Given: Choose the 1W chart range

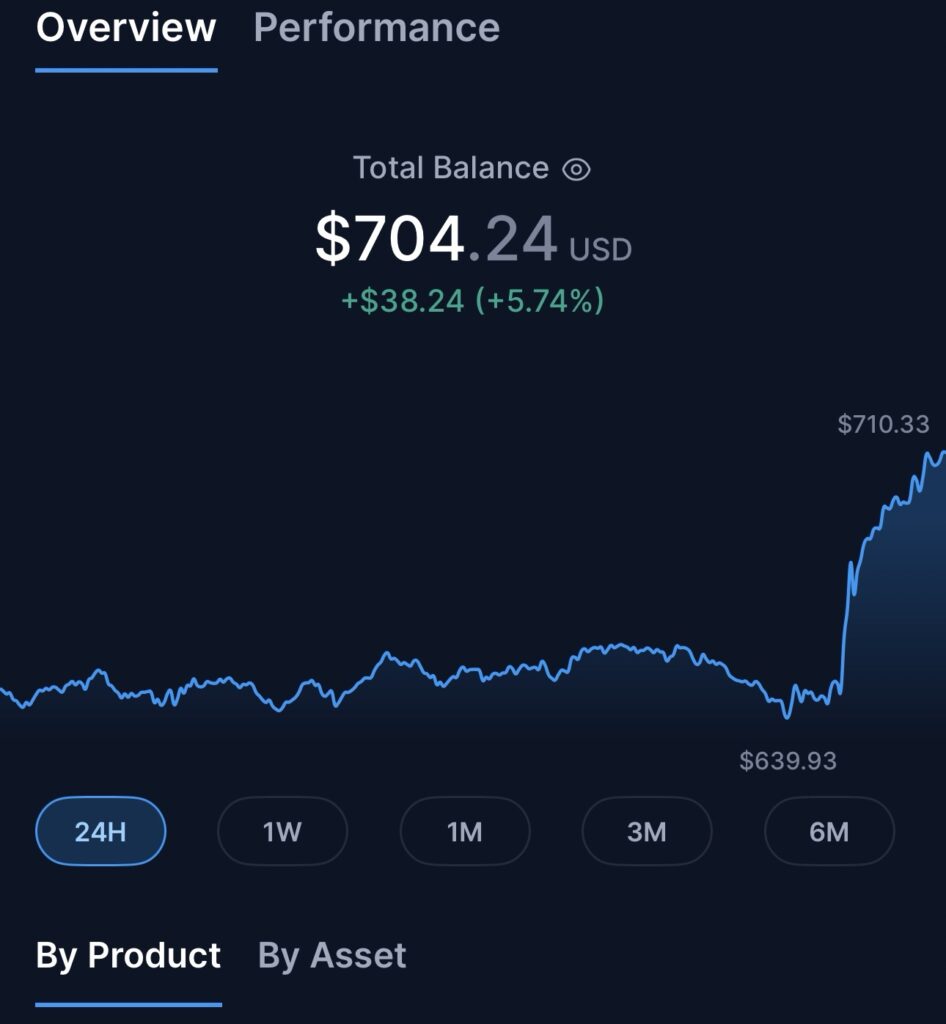Looking at the screenshot, I should coord(283,831).
